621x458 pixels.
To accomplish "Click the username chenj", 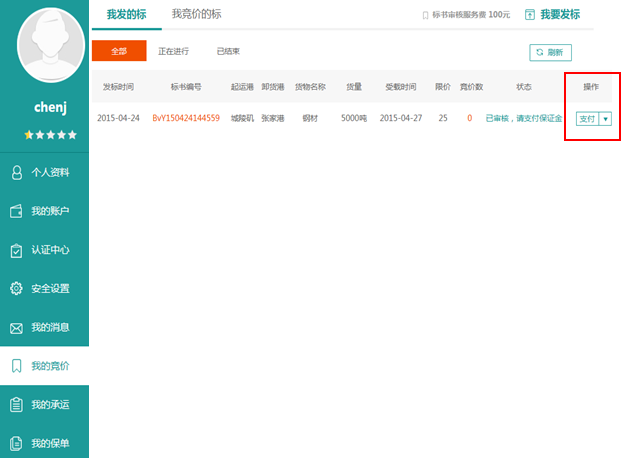I will [50, 107].
